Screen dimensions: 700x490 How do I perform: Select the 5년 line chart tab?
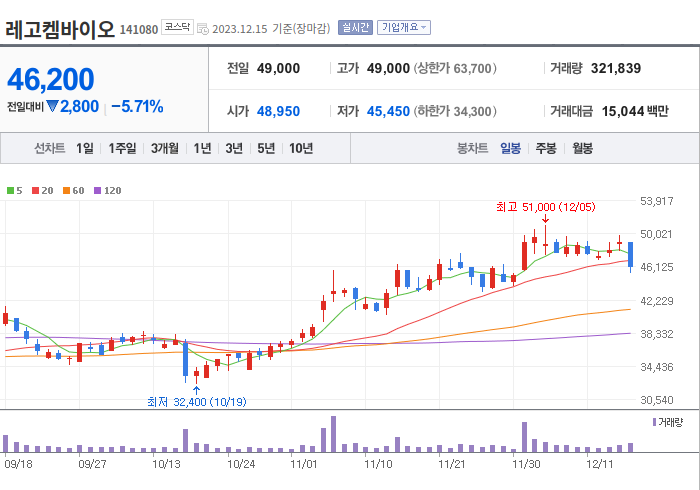(266, 148)
